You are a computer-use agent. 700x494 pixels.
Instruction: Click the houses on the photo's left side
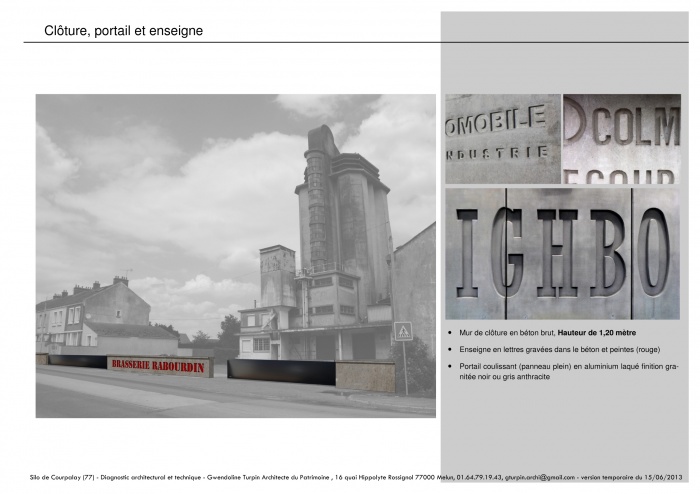[x=90, y=315]
